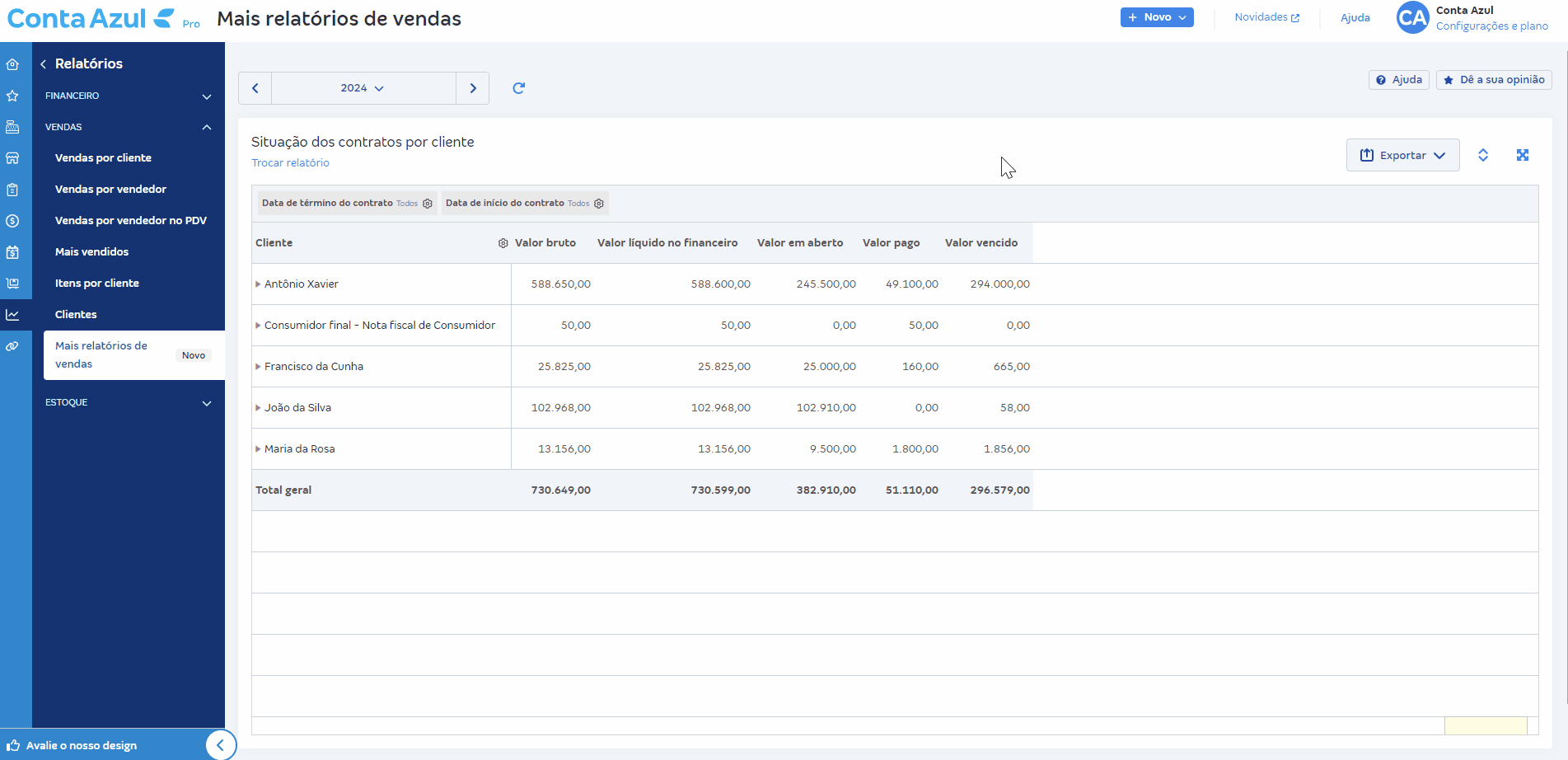Go to next year arrow

[x=473, y=88]
